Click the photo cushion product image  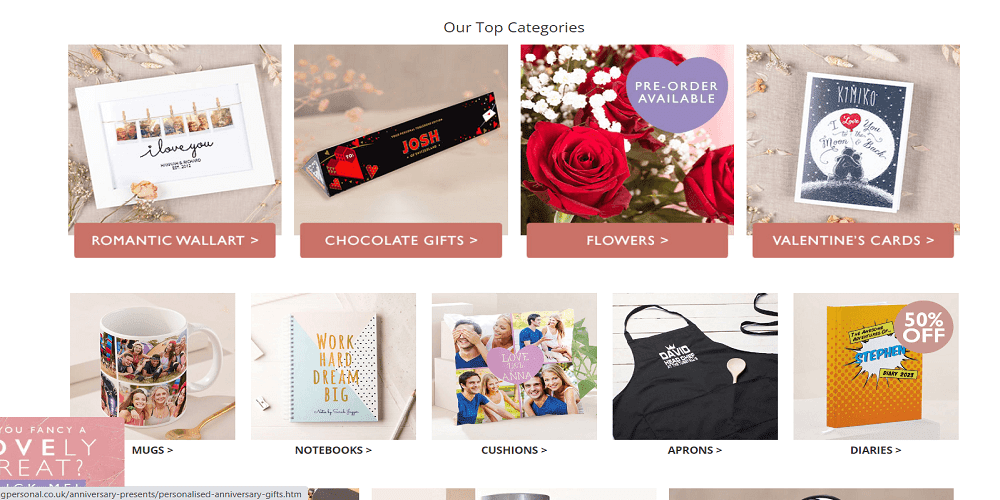click(514, 367)
